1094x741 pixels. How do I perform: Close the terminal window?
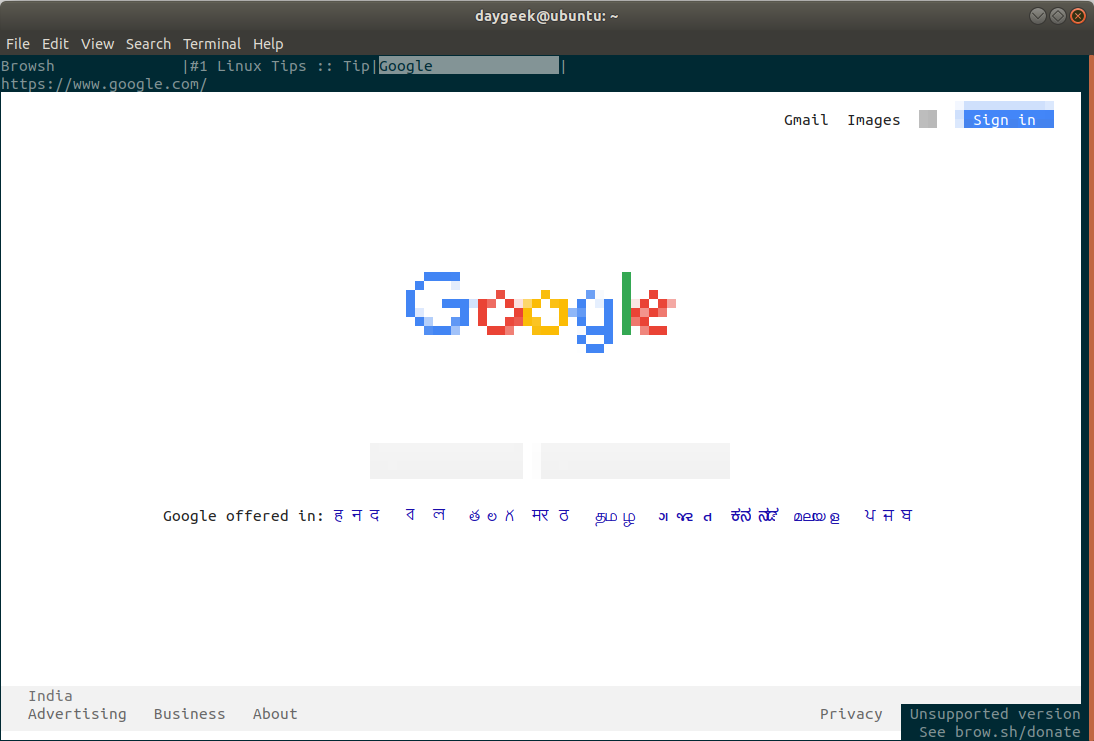click(x=1078, y=15)
